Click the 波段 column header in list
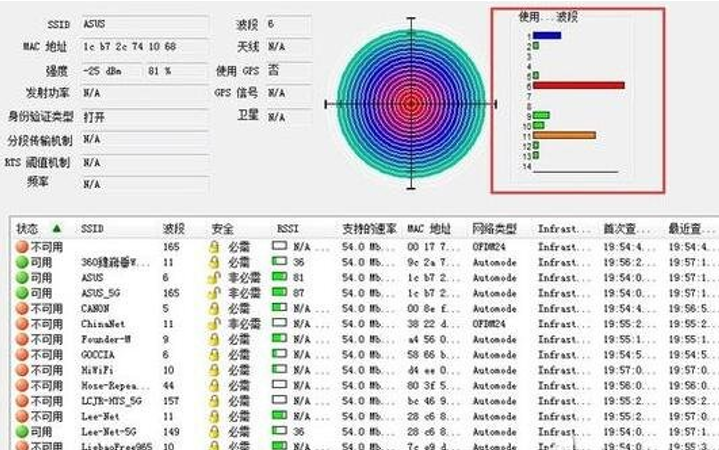This screenshot has height=450, width=719. click(x=174, y=229)
